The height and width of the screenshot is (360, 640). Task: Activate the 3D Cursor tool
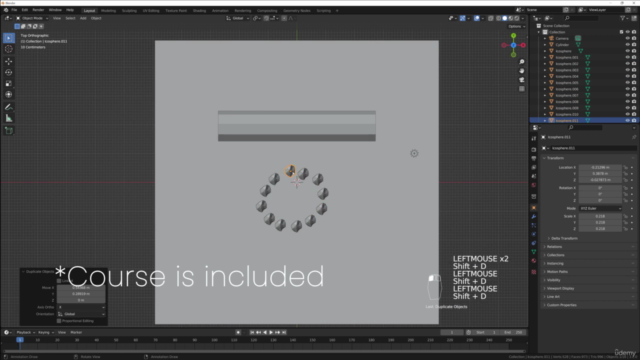(x=9, y=49)
